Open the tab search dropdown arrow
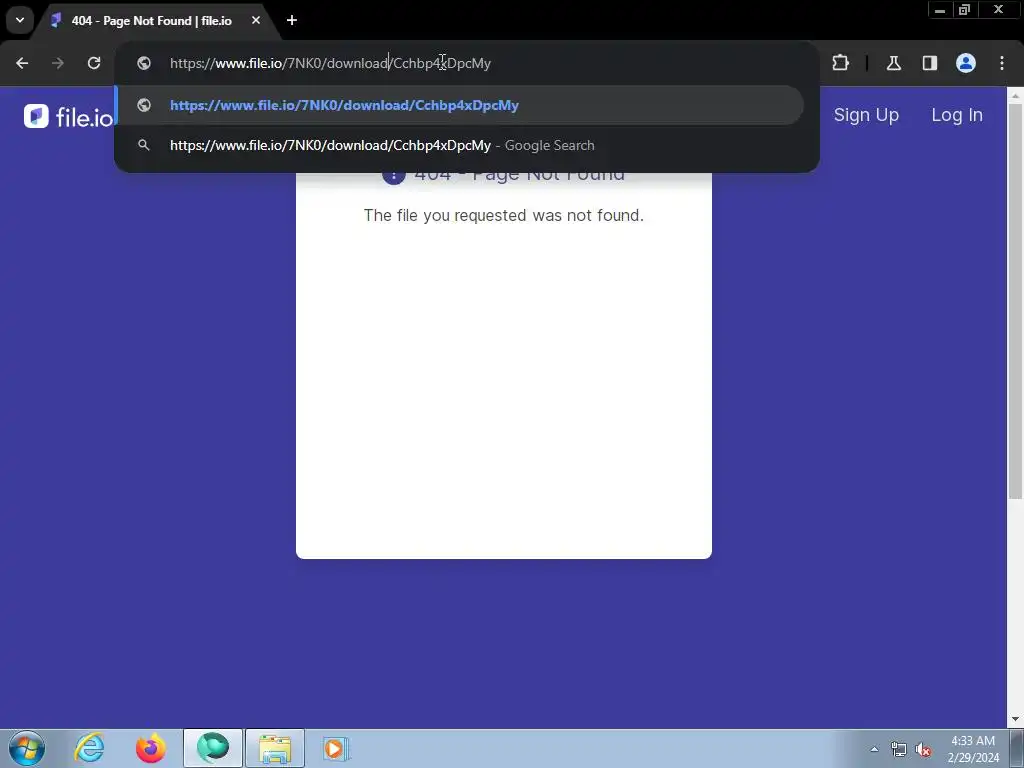The width and height of the screenshot is (1024, 768). tap(20, 20)
